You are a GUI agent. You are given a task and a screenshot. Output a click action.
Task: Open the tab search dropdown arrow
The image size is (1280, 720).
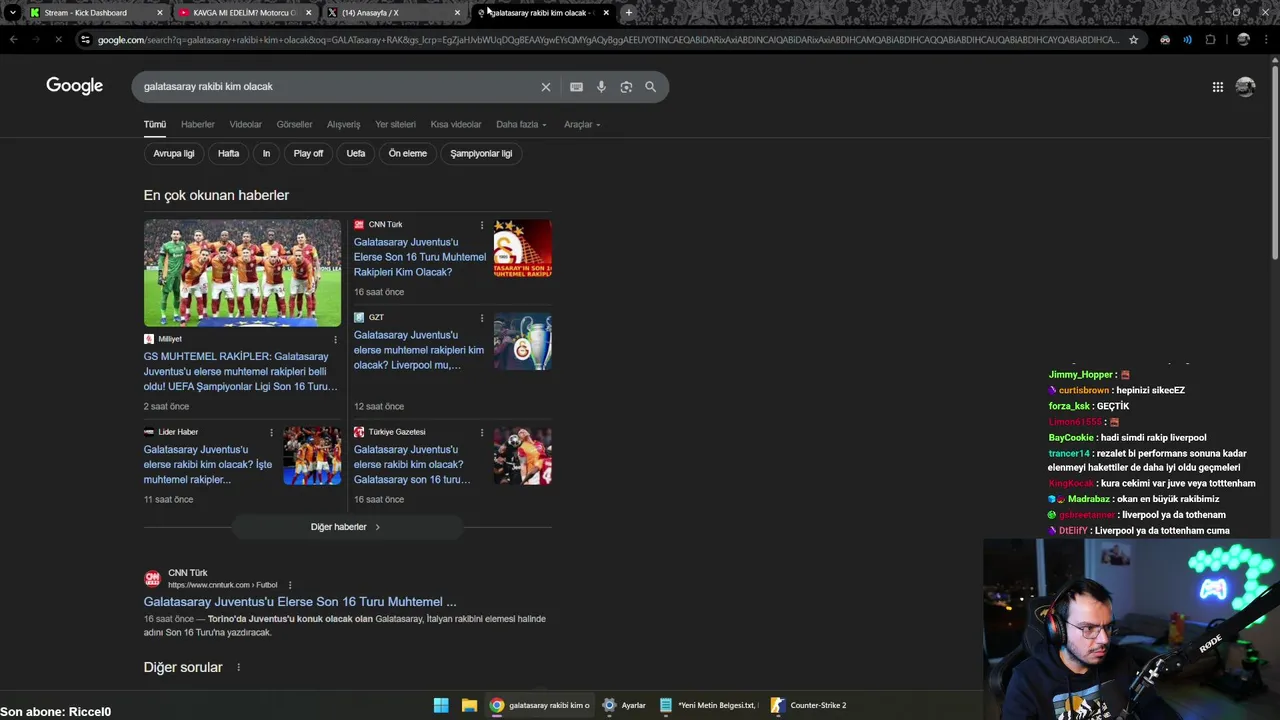click(12, 13)
